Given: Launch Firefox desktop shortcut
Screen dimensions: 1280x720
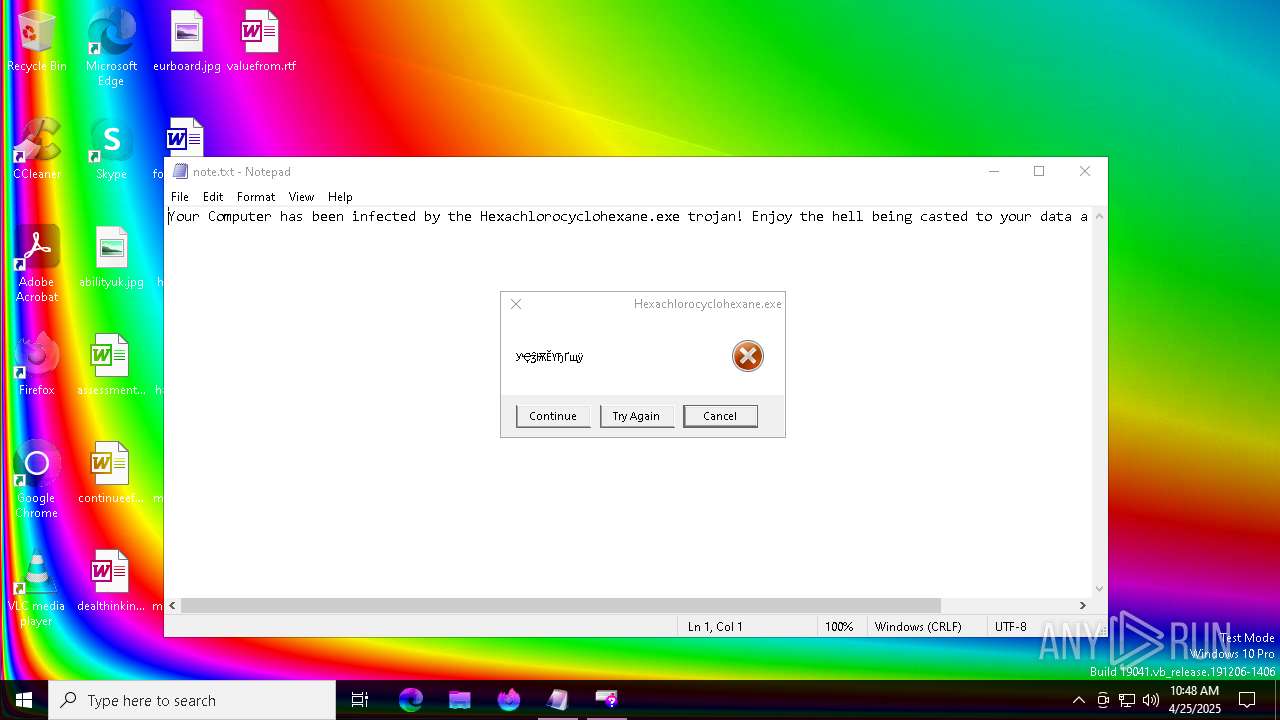Looking at the screenshot, I should tap(37, 365).
